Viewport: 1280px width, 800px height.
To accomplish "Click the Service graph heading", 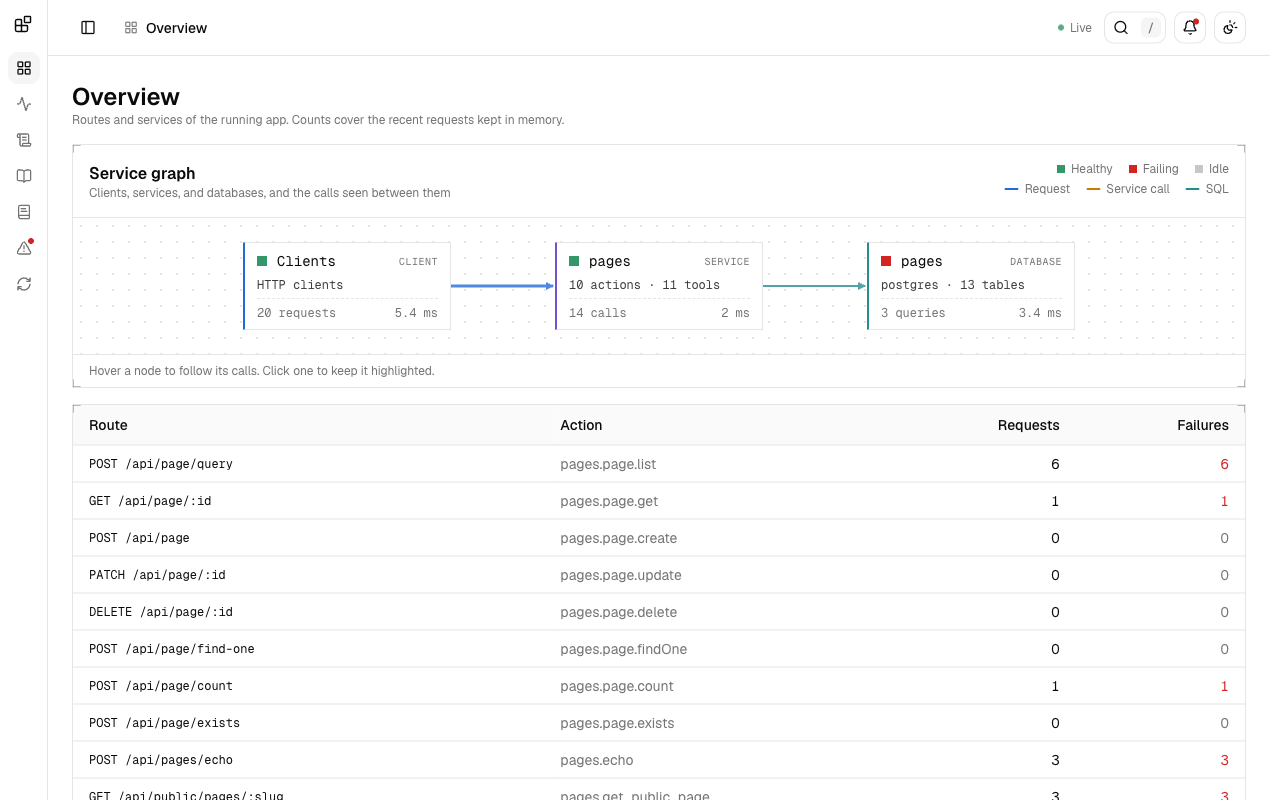I will 142,173.
